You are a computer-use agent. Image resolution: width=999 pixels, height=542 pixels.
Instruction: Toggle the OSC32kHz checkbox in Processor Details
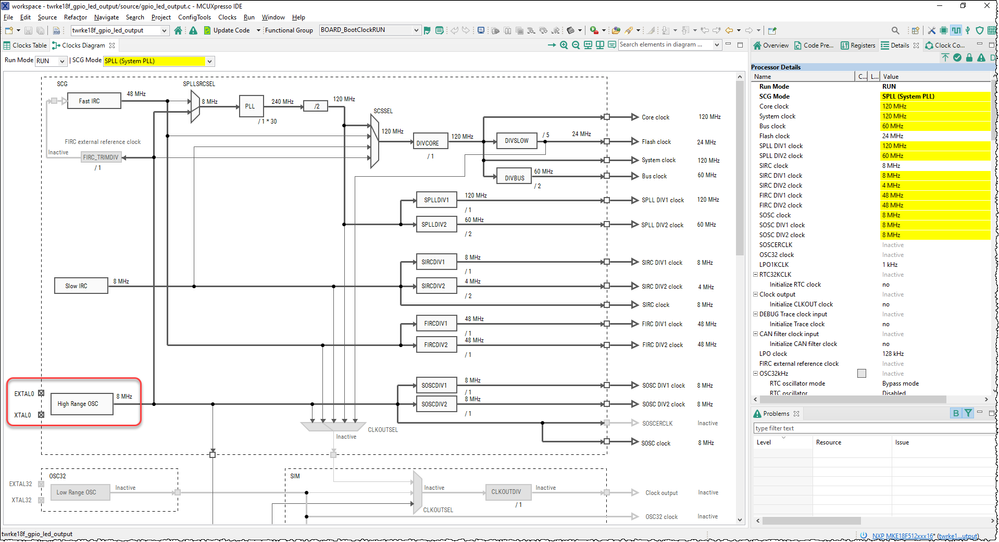pyautogui.click(x=861, y=373)
